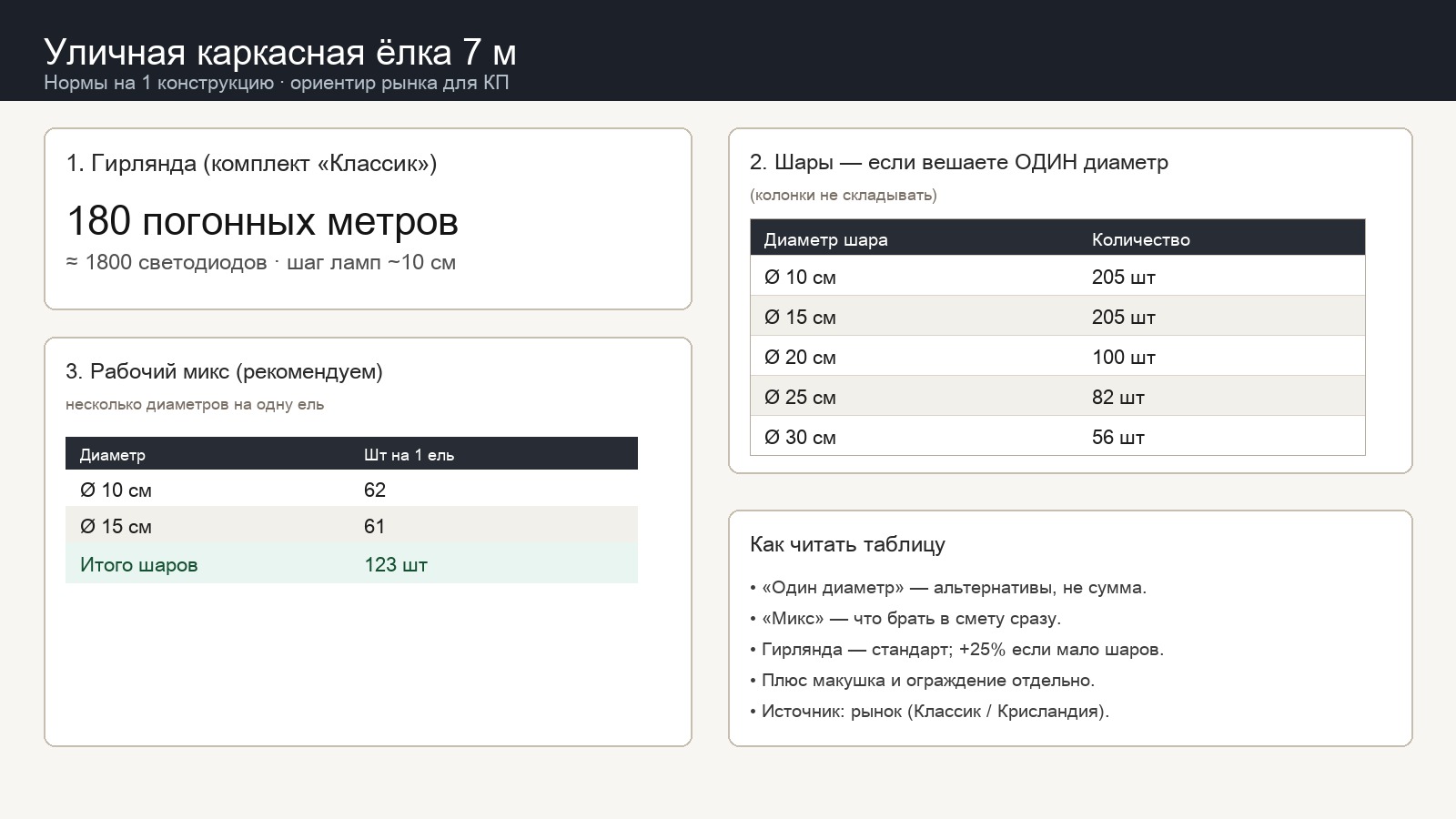Viewport: 1456px width, 819px height.
Task: Click the title «Уличная каркасная ёлка 7 м»
Action: click(x=280, y=52)
